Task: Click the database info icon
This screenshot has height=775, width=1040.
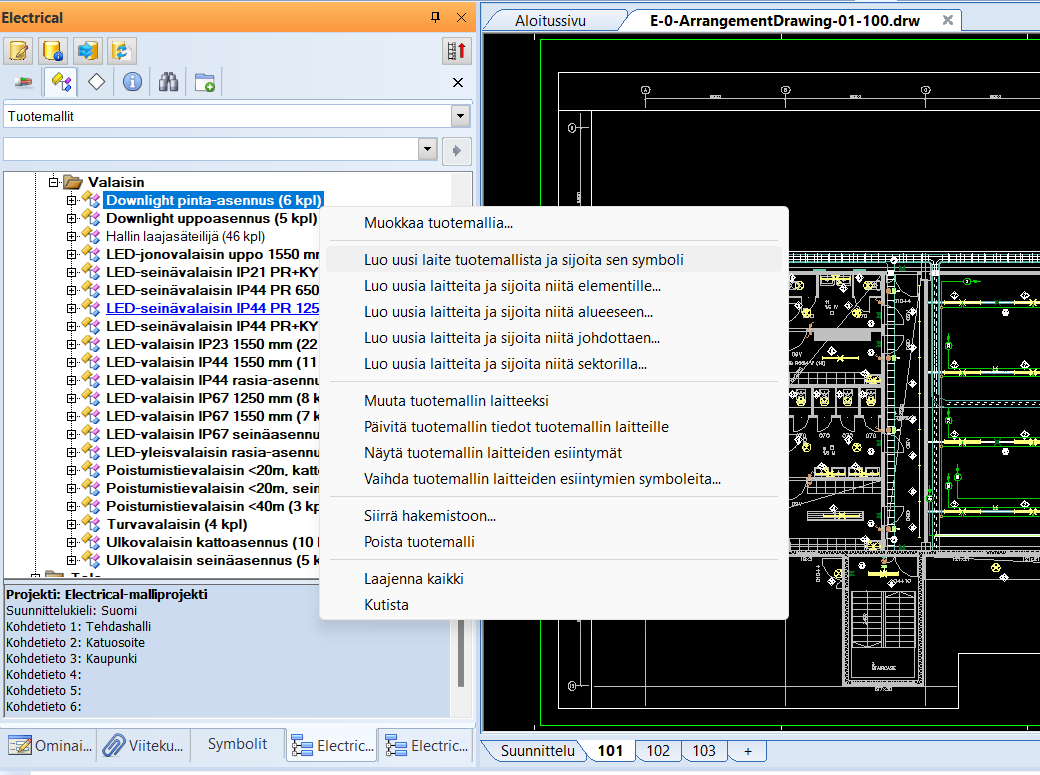Action: coord(53,51)
